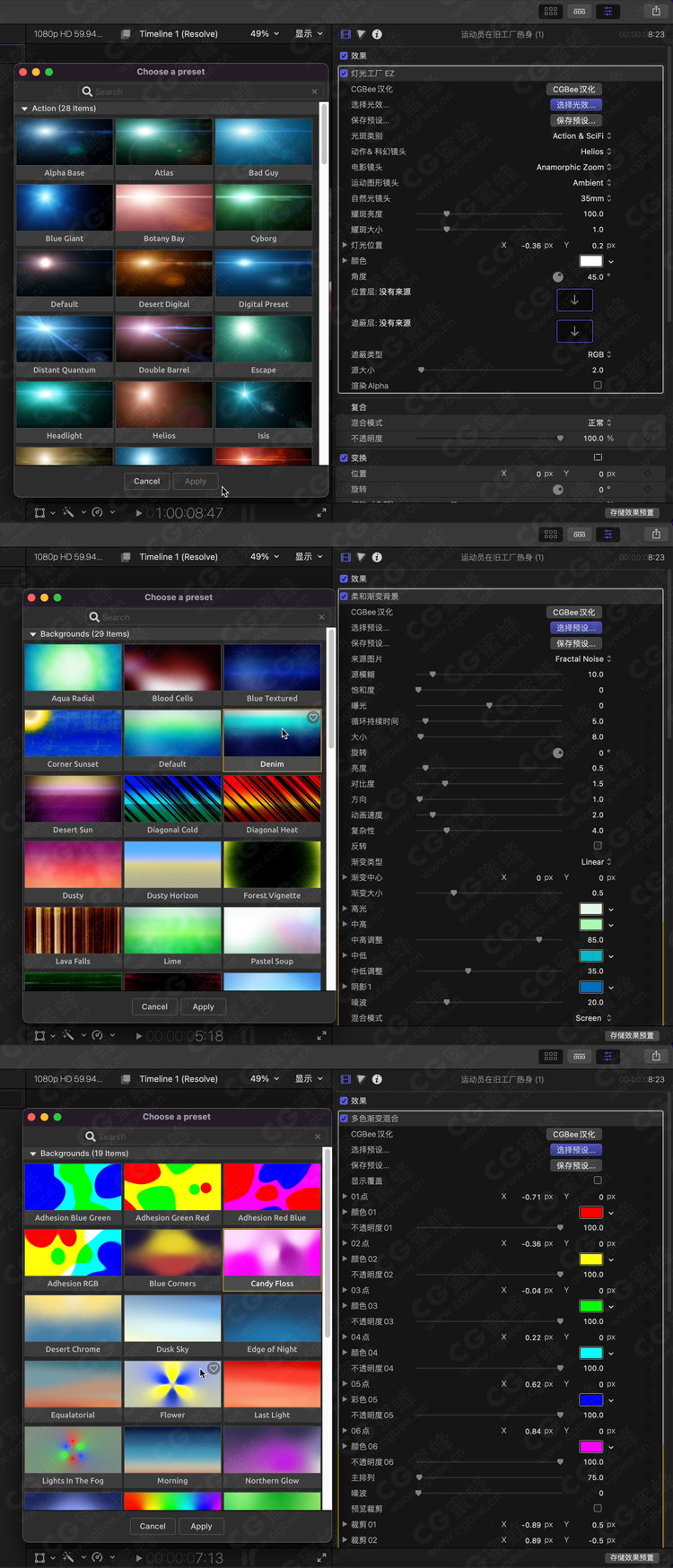The image size is (673, 1568).
Task: Click the 角度 angle dial at 45.0
Action: coord(558,277)
